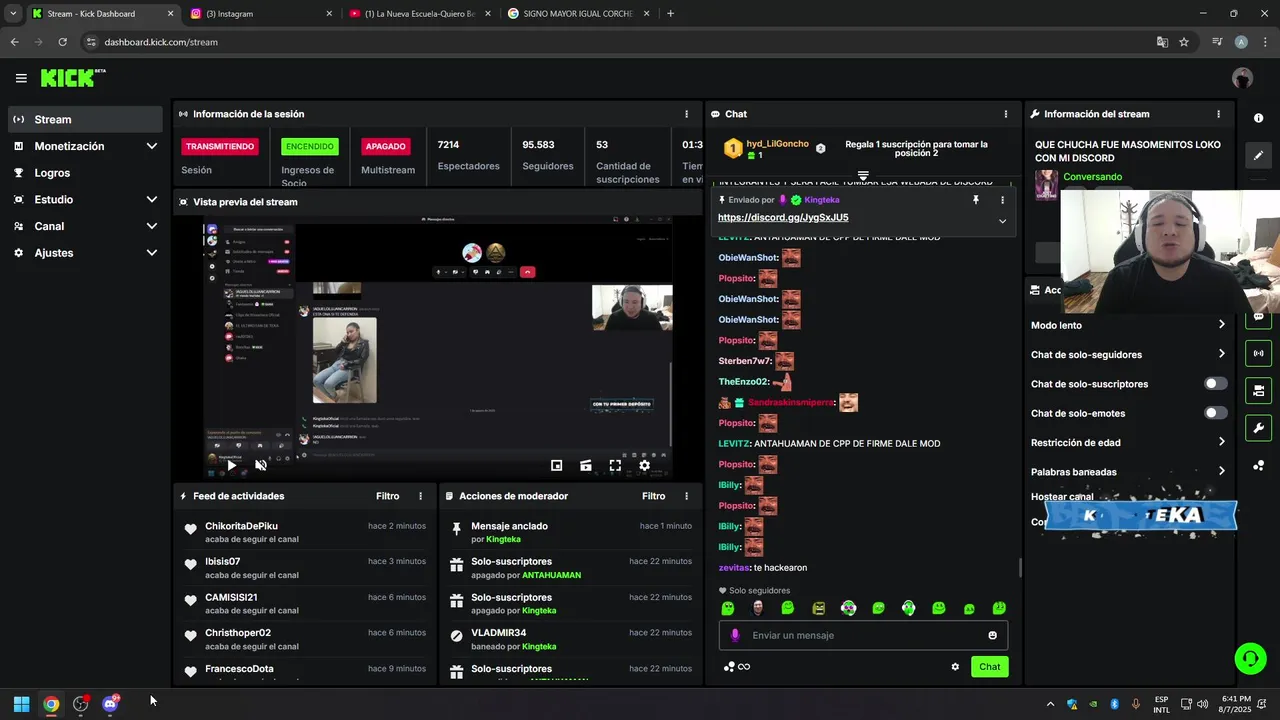Open Discord from the taskbar
The height and width of the screenshot is (720, 1280).
(110, 704)
